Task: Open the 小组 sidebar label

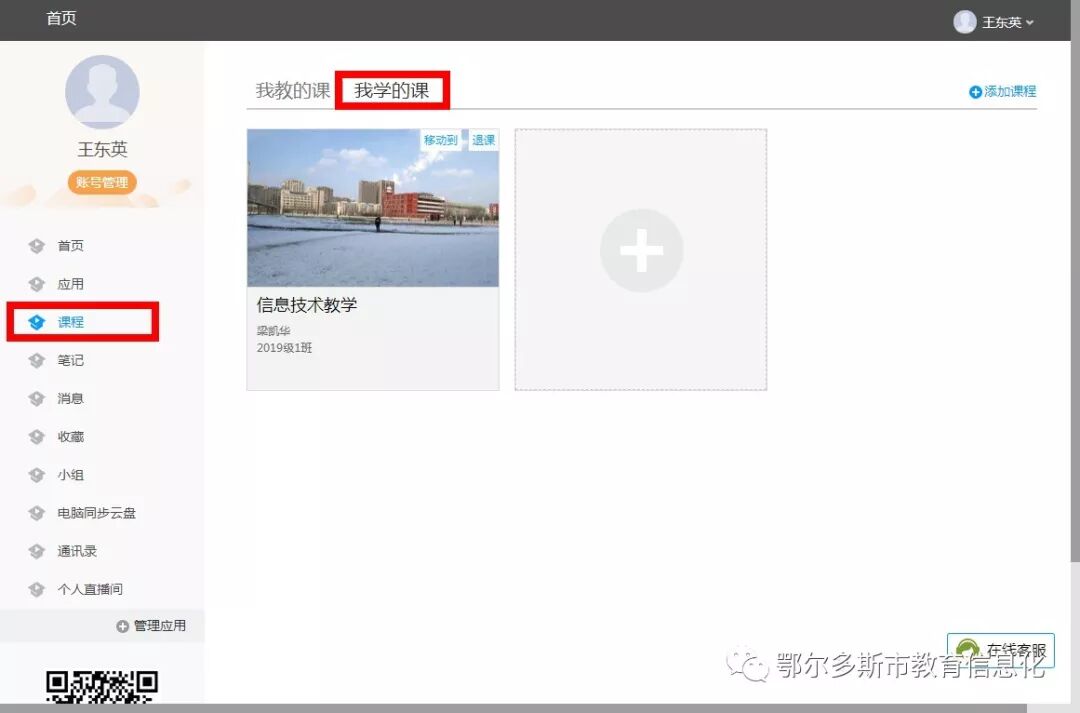Action: pos(70,475)
